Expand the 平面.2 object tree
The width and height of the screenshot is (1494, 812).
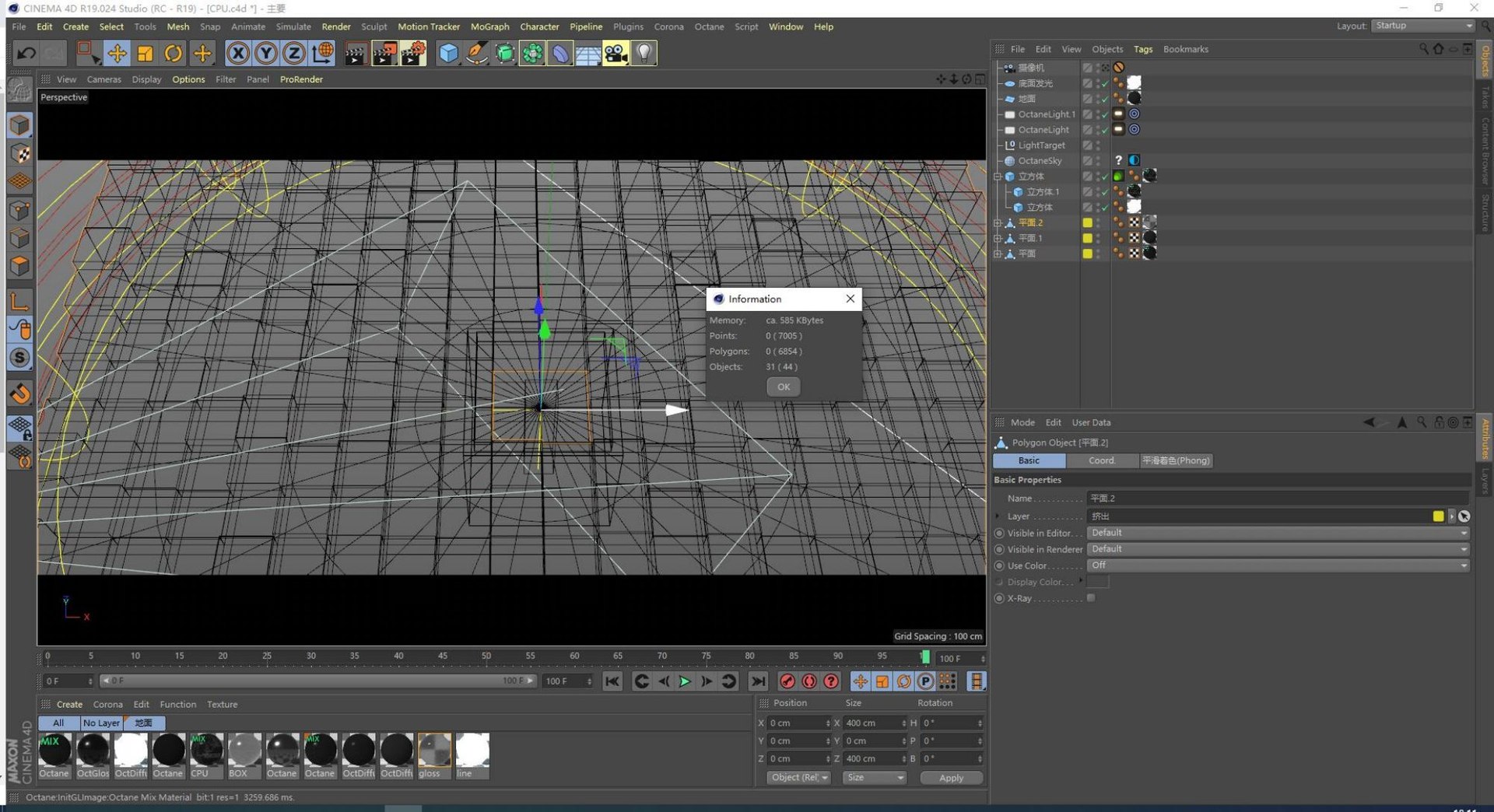pyautogui.click(x=998, y=223)
